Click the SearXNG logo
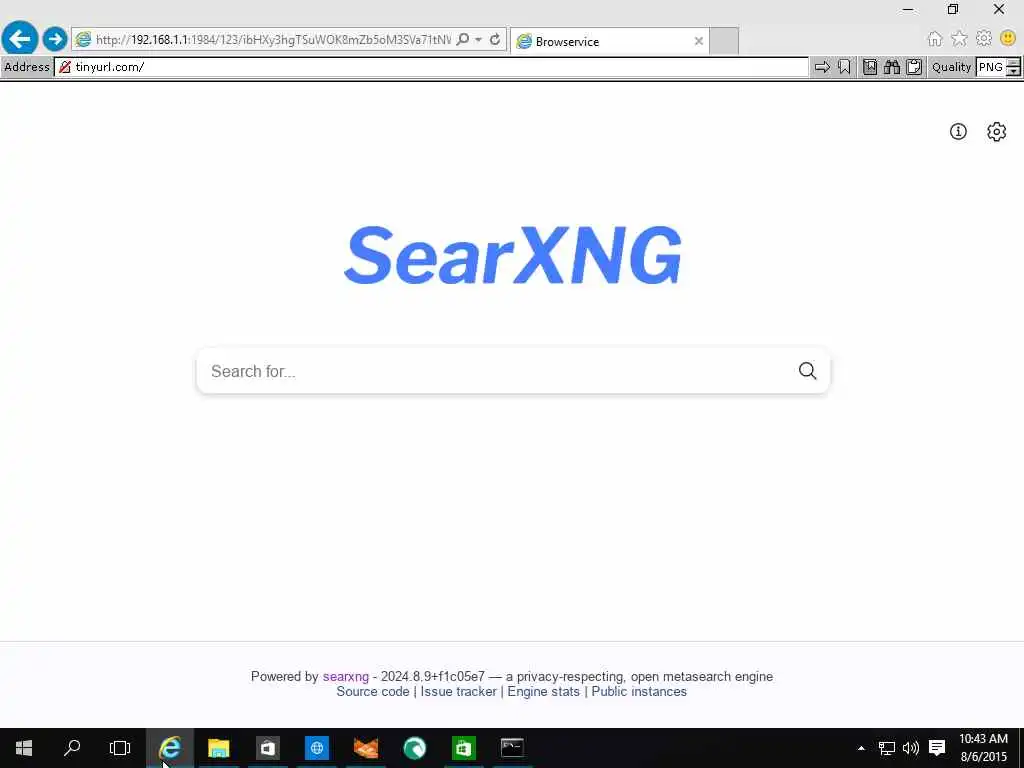This screenshot has width=1024, height=768. pos(513,255)
